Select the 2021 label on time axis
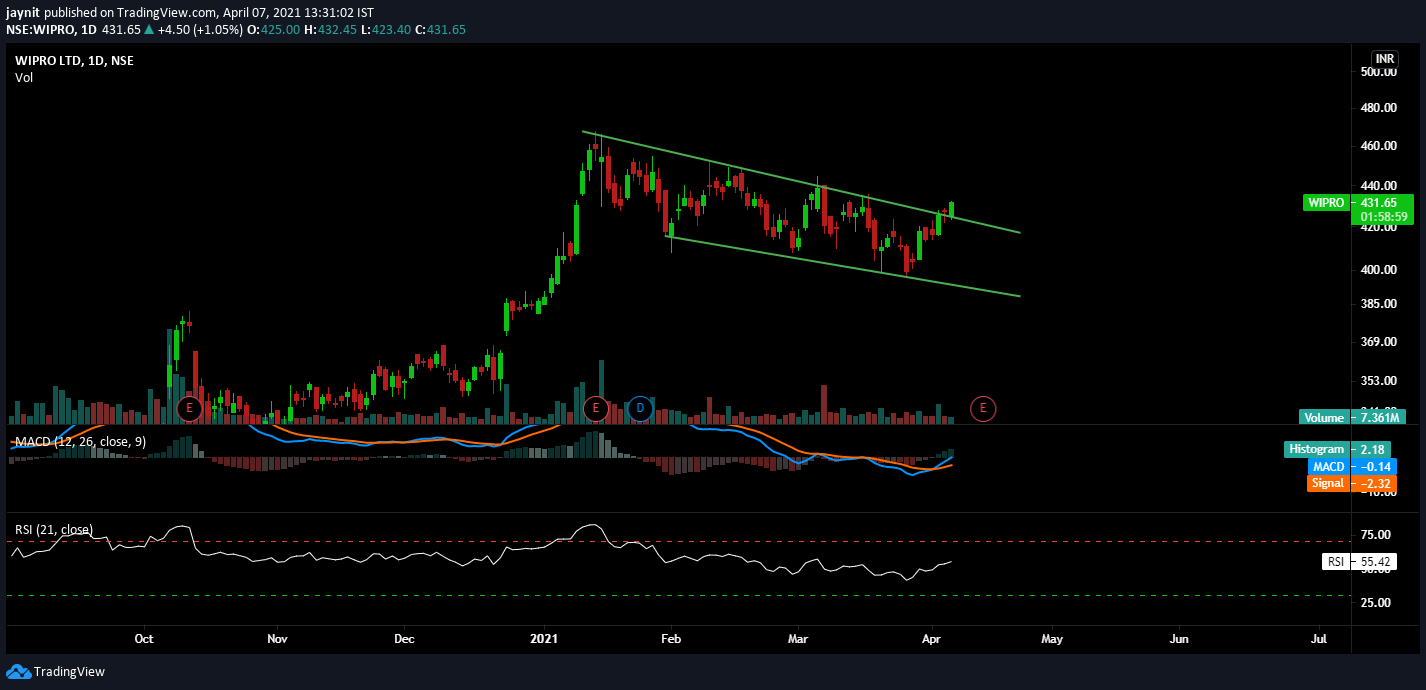This screenshot has height=690, width=1426. click(544, 638)
